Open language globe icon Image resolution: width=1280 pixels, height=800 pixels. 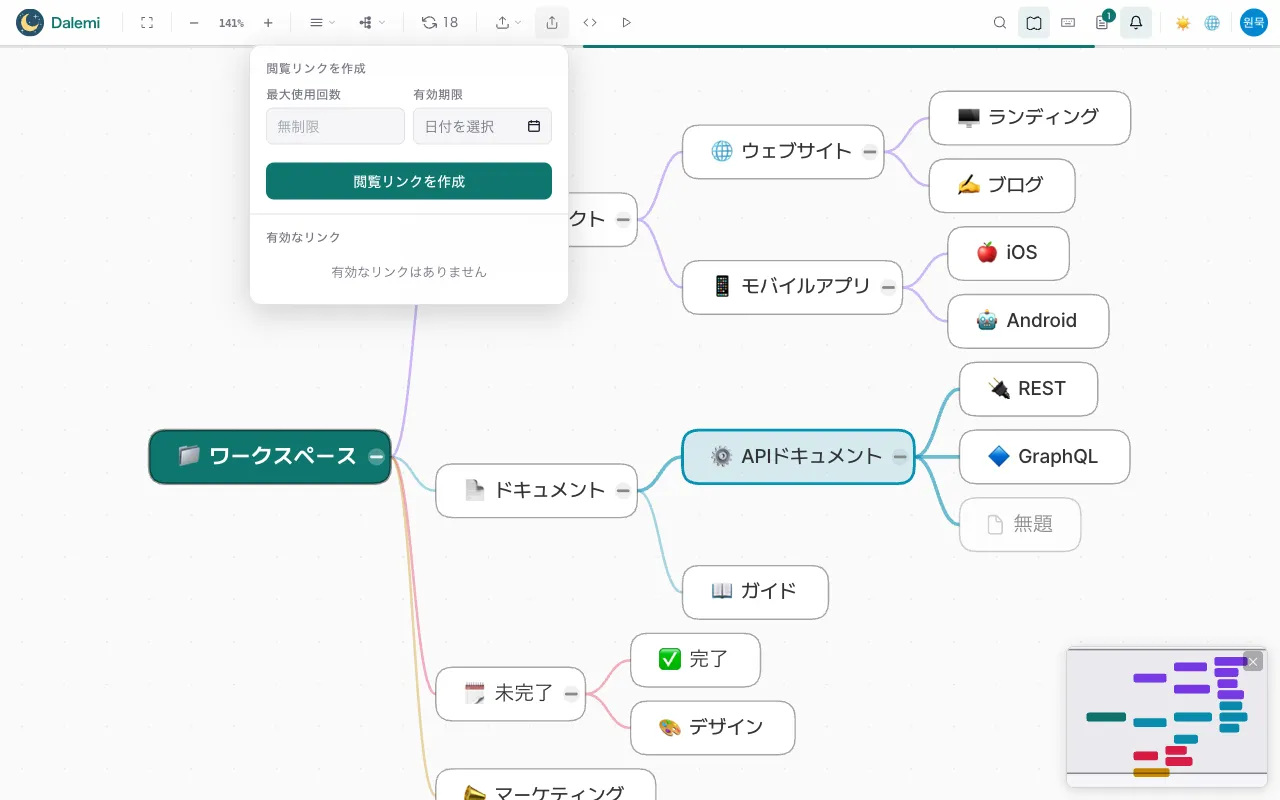[1212, 22]
